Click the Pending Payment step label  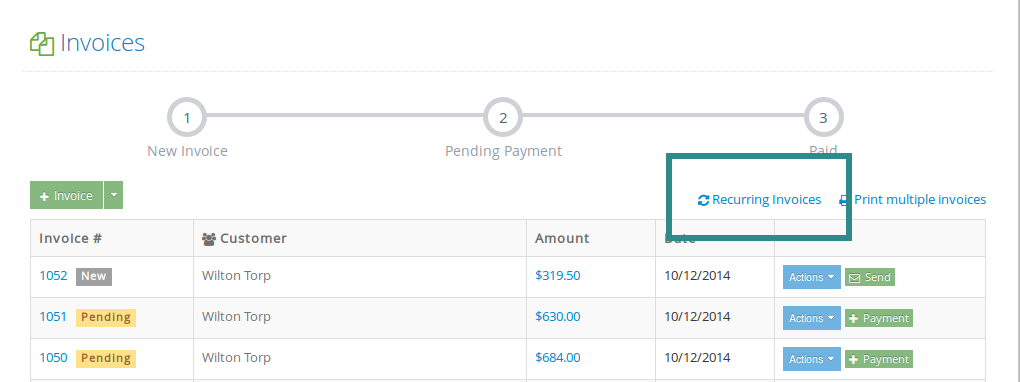pyautogui.click(x=503, y=151)
